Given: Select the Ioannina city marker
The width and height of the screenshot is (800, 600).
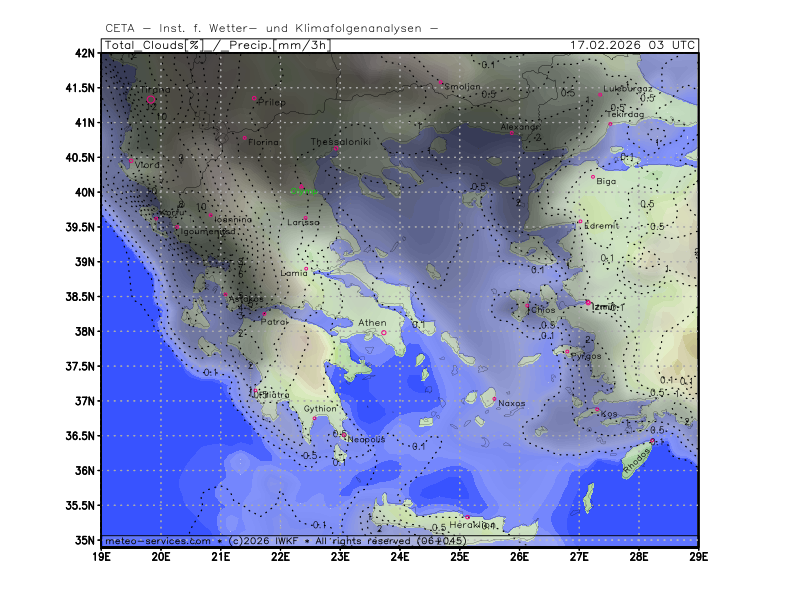Looking at the screenshot, I should (211, 215).
